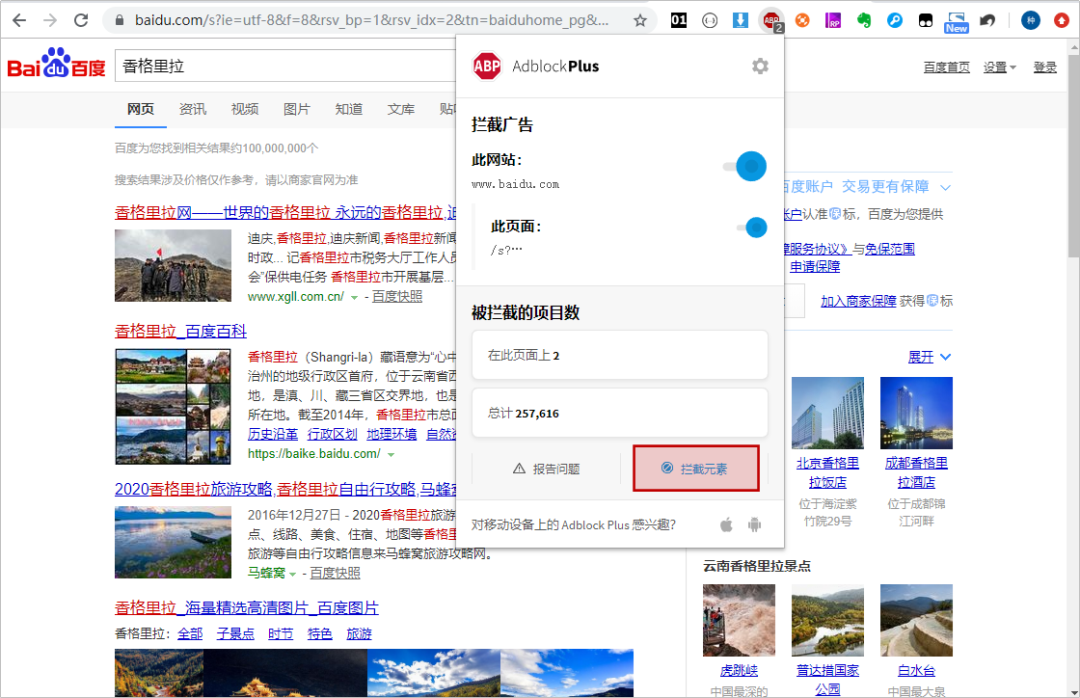Bookmark this page with the star icon

click(x=640, y=20)
